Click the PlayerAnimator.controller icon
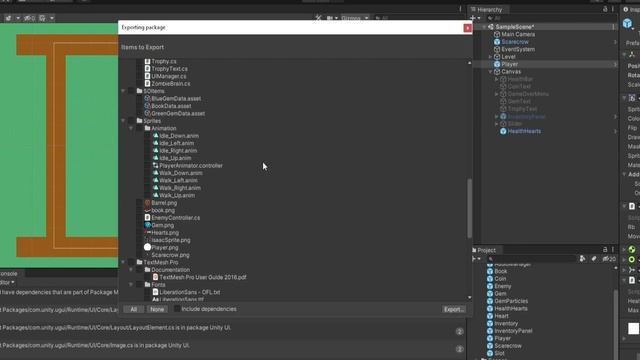 (156, 165)
